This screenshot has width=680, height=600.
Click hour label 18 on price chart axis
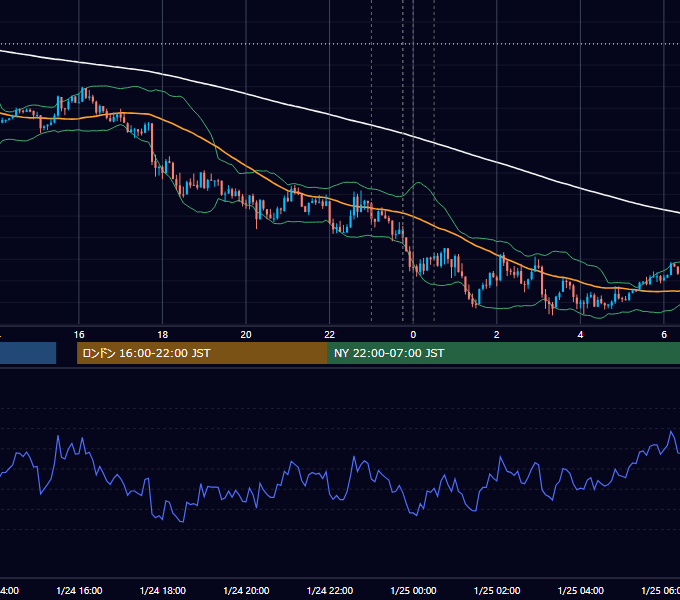tap(163, 335)
